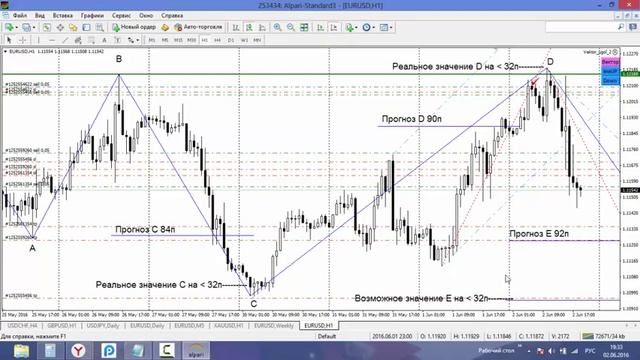Switch to the XAUUSD,H1 chart tab
This screenshot has height=360, width=640.
pyautogui.click(x=229, y=325)
